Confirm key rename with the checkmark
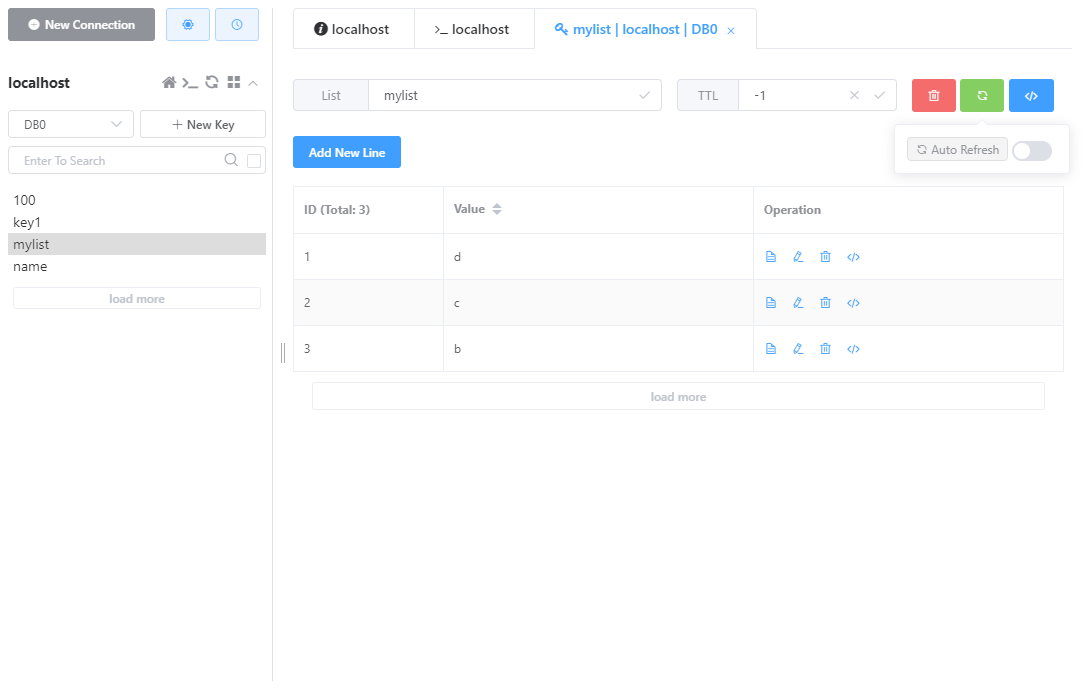The image size is (1084, 689). click(x=644, y=95)
